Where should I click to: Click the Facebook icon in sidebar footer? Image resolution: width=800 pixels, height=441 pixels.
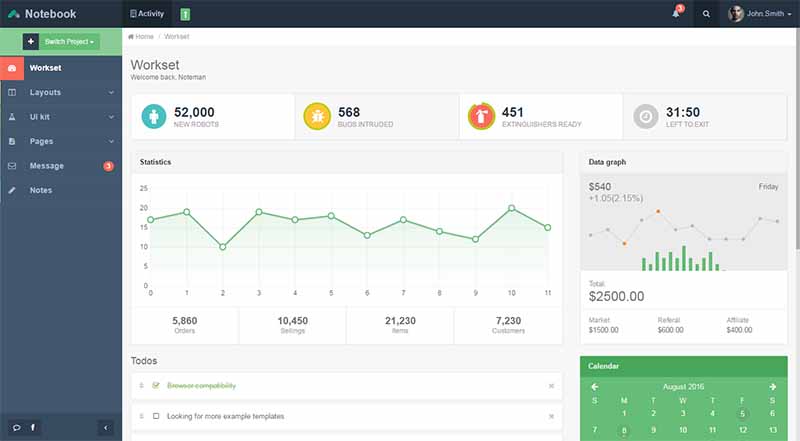(33, 428)
